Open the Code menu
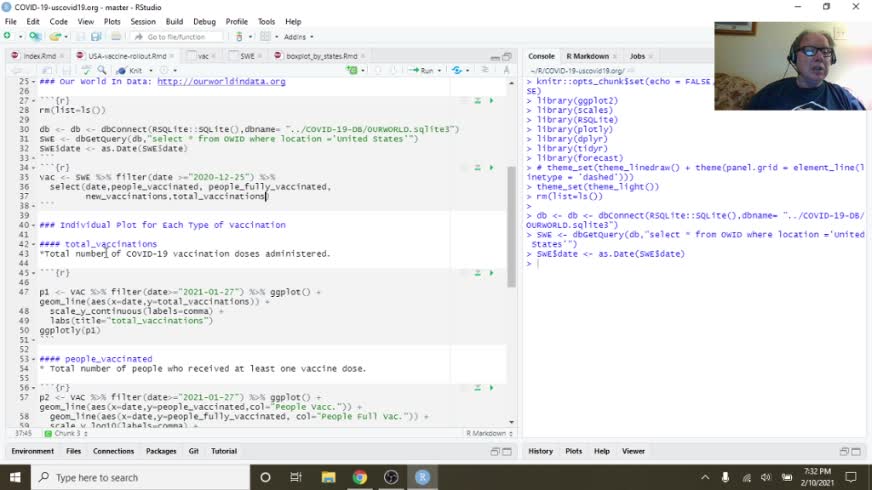The width and height of the screenshot is (872, 490). coord(58,22)
